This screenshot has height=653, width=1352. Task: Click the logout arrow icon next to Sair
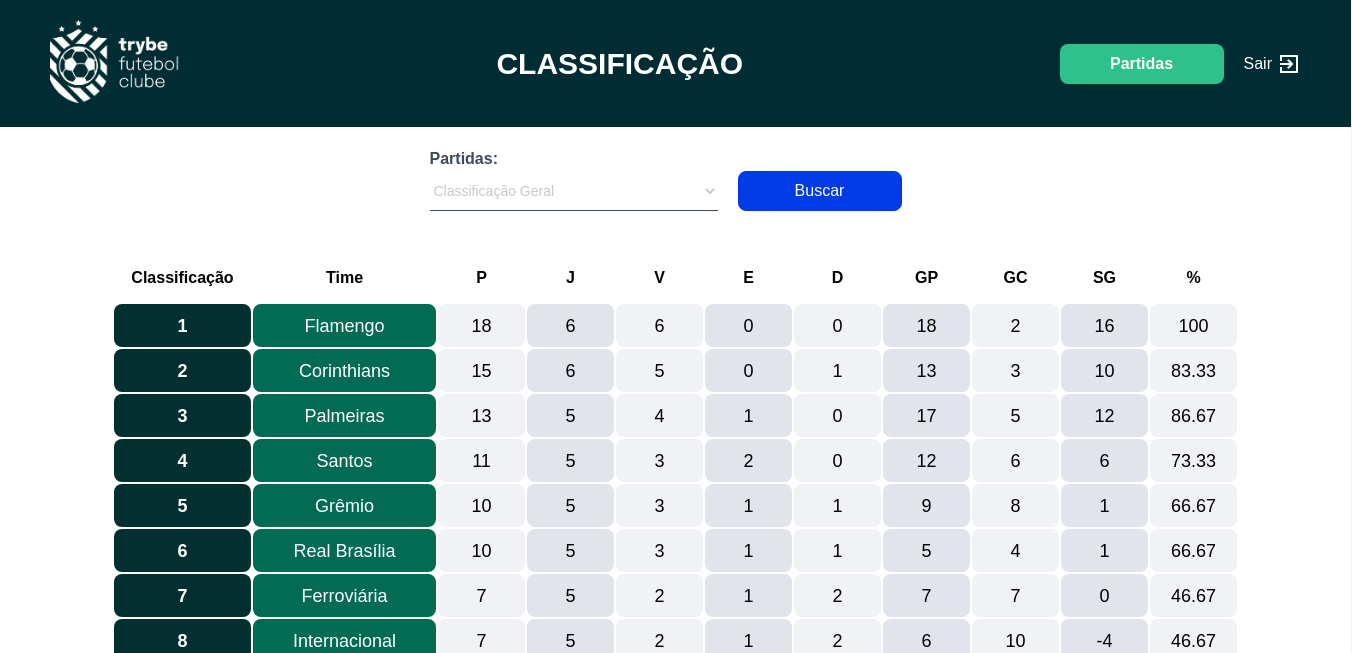click(1289, 64)
